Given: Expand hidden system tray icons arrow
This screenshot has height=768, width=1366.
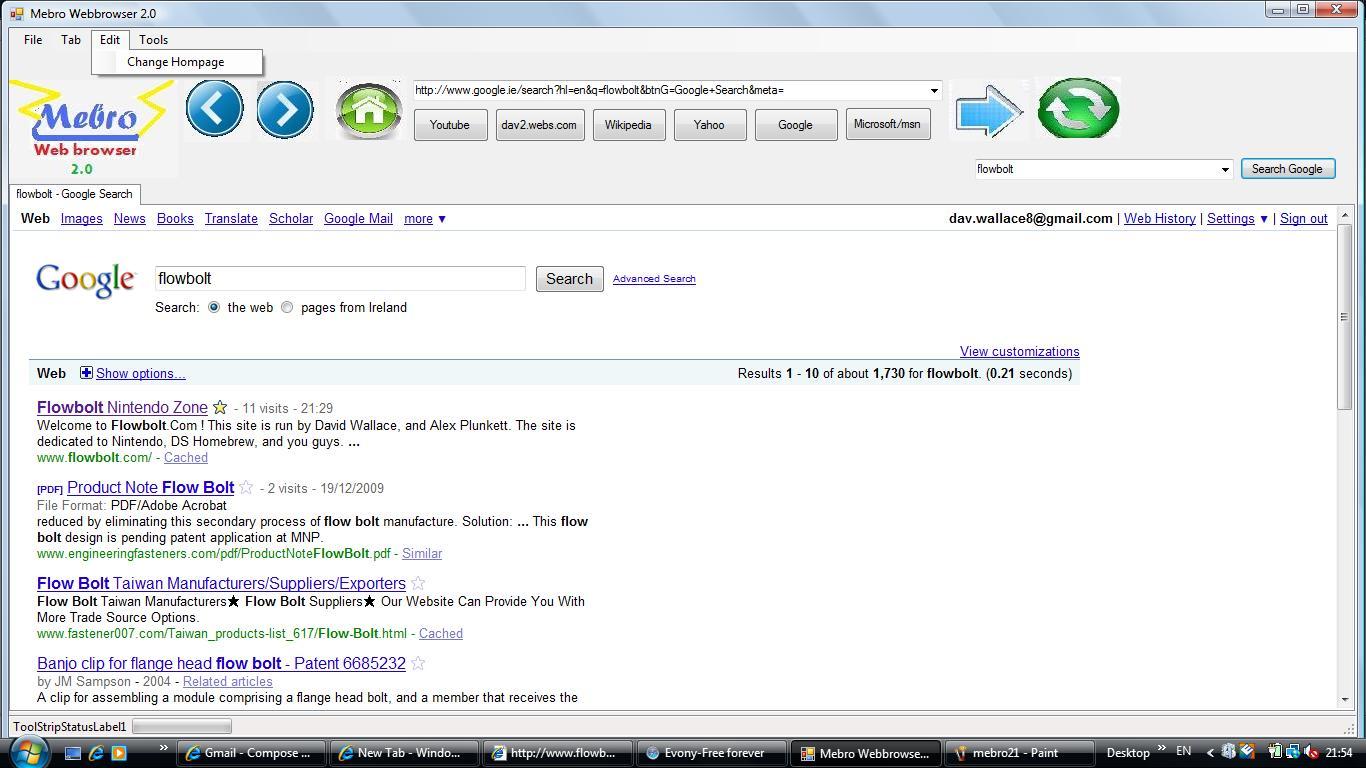Looking at the screenshot, I should tap(1210, 752).
